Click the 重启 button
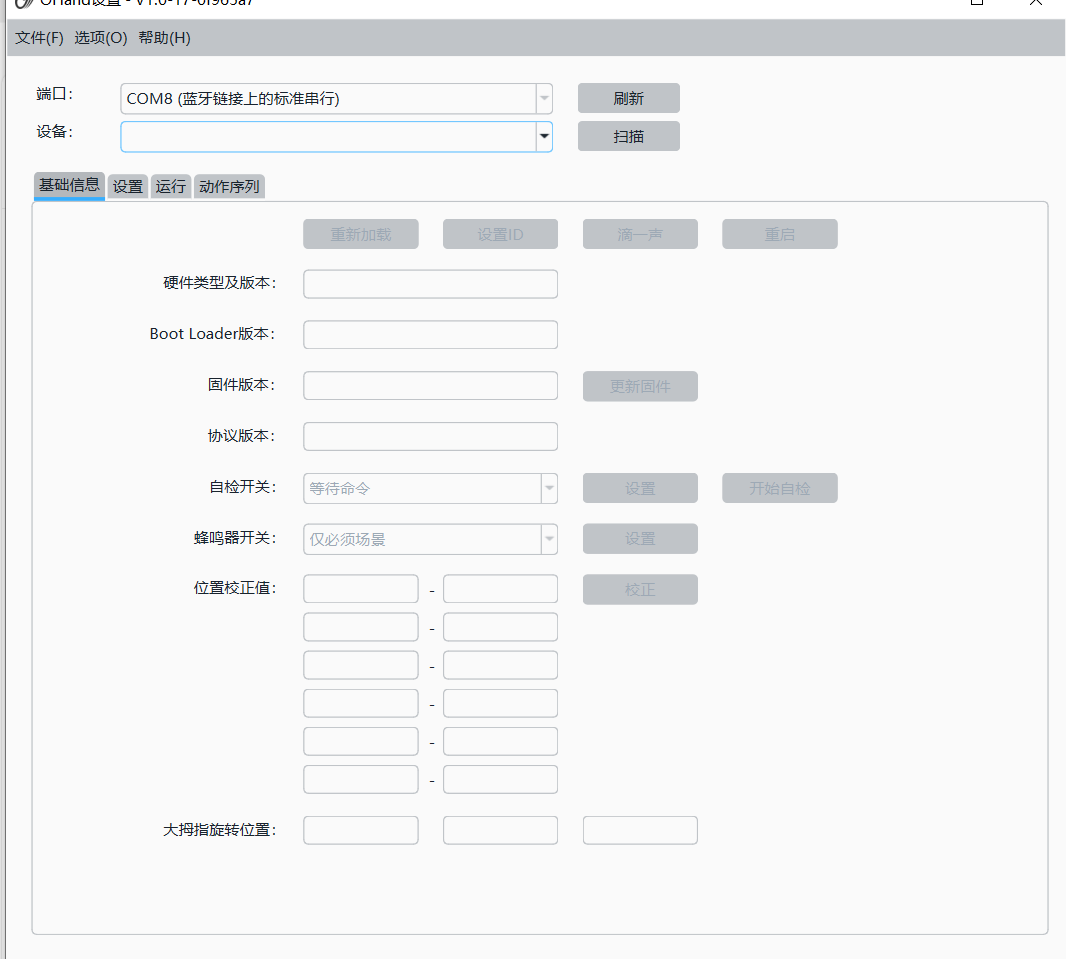Screen dimensions: 1066x959 pyautogui.click(x=780, y=234)
